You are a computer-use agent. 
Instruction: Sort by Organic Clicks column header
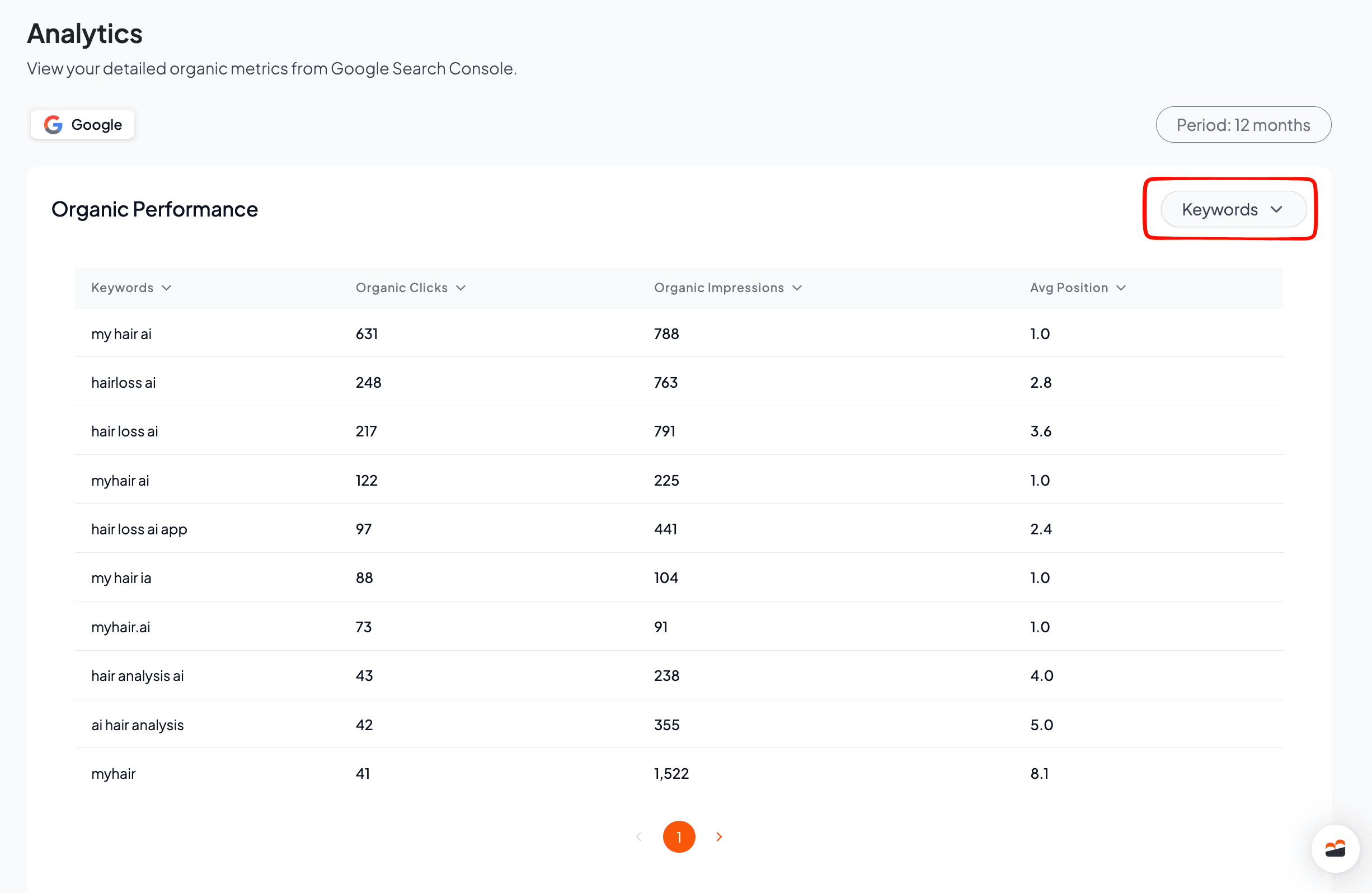(x=402, y=288)
